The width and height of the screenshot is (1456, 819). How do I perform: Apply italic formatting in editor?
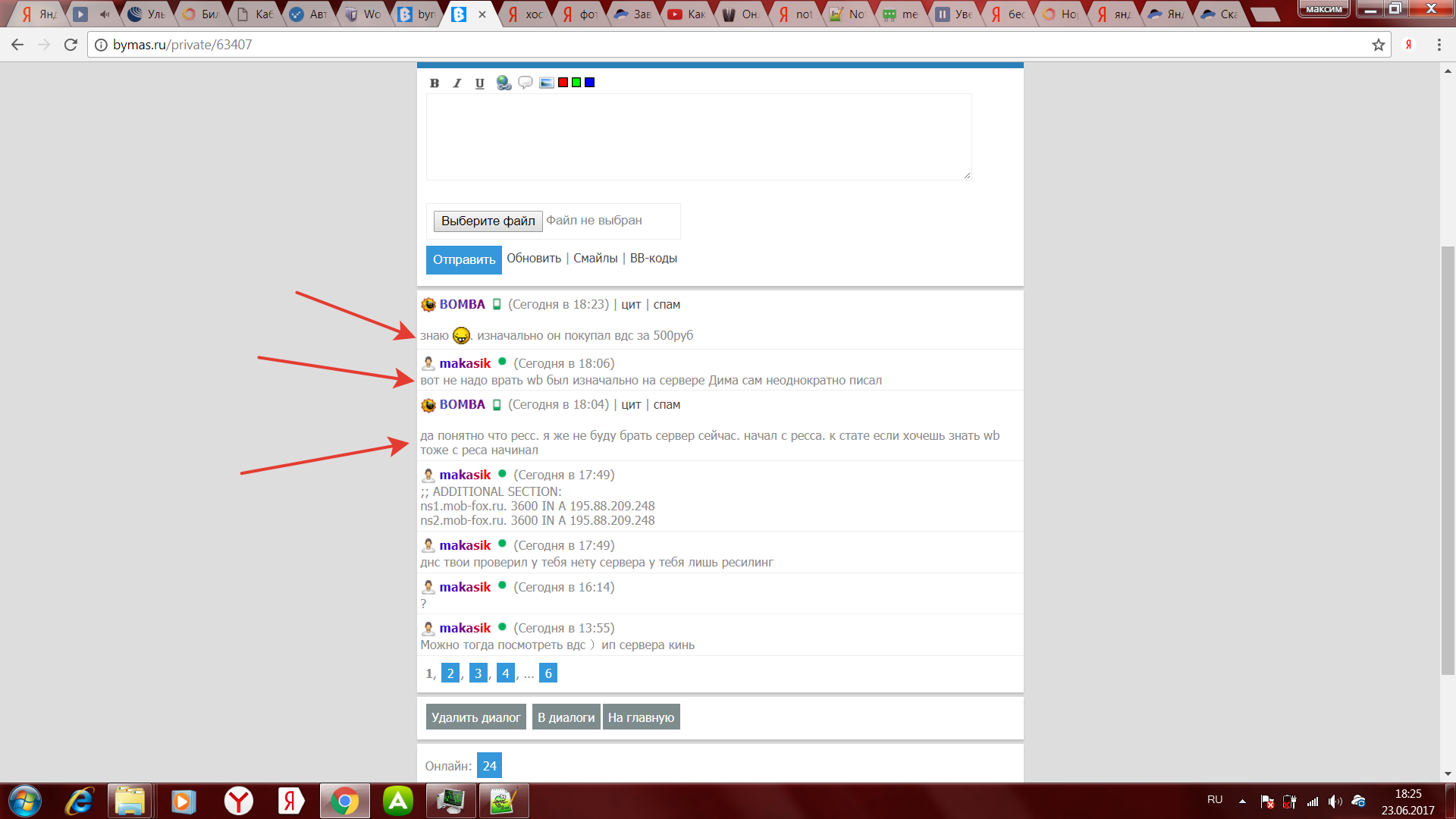pos(457,83)
